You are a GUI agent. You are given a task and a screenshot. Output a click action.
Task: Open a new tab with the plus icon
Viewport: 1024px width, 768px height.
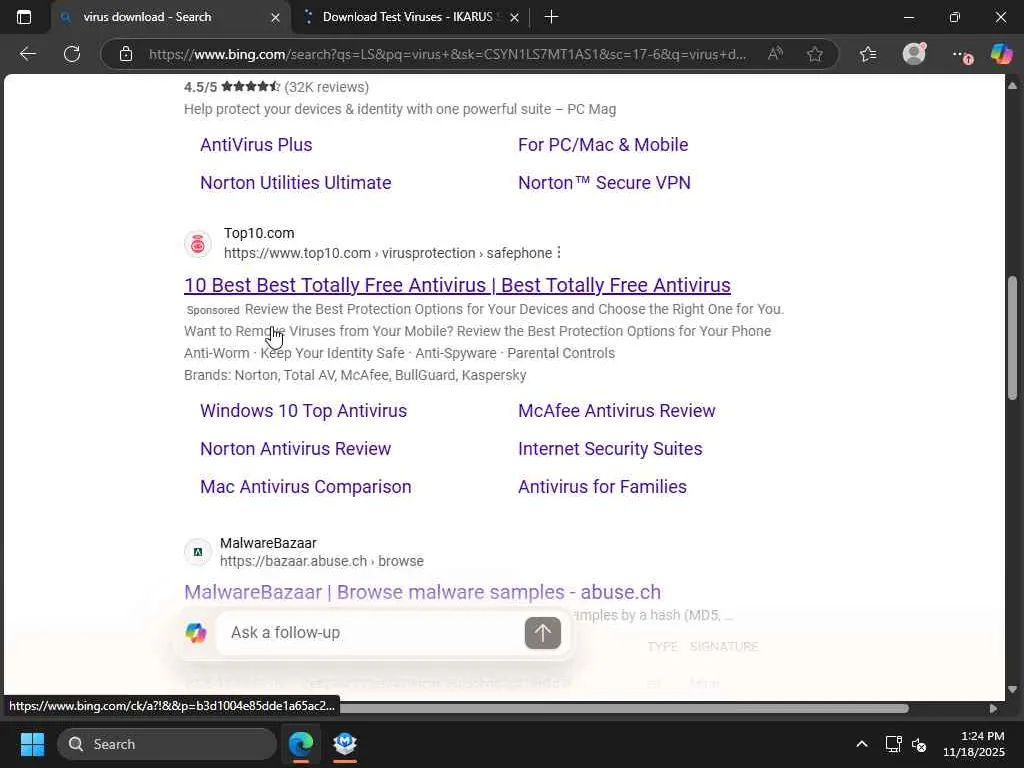click(x=551, y=17)
